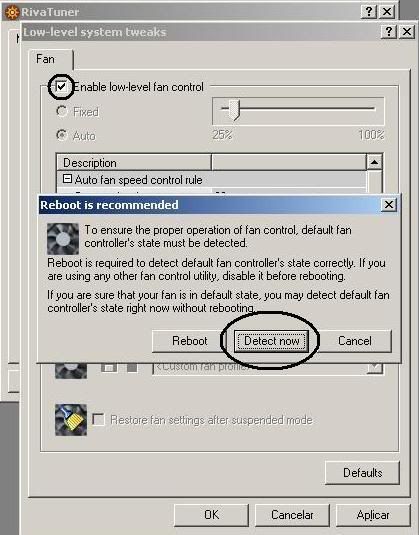The height and width of the screenshot is (535, 419).
Task: Switch to the Fan tab
Action: point(45,59)
